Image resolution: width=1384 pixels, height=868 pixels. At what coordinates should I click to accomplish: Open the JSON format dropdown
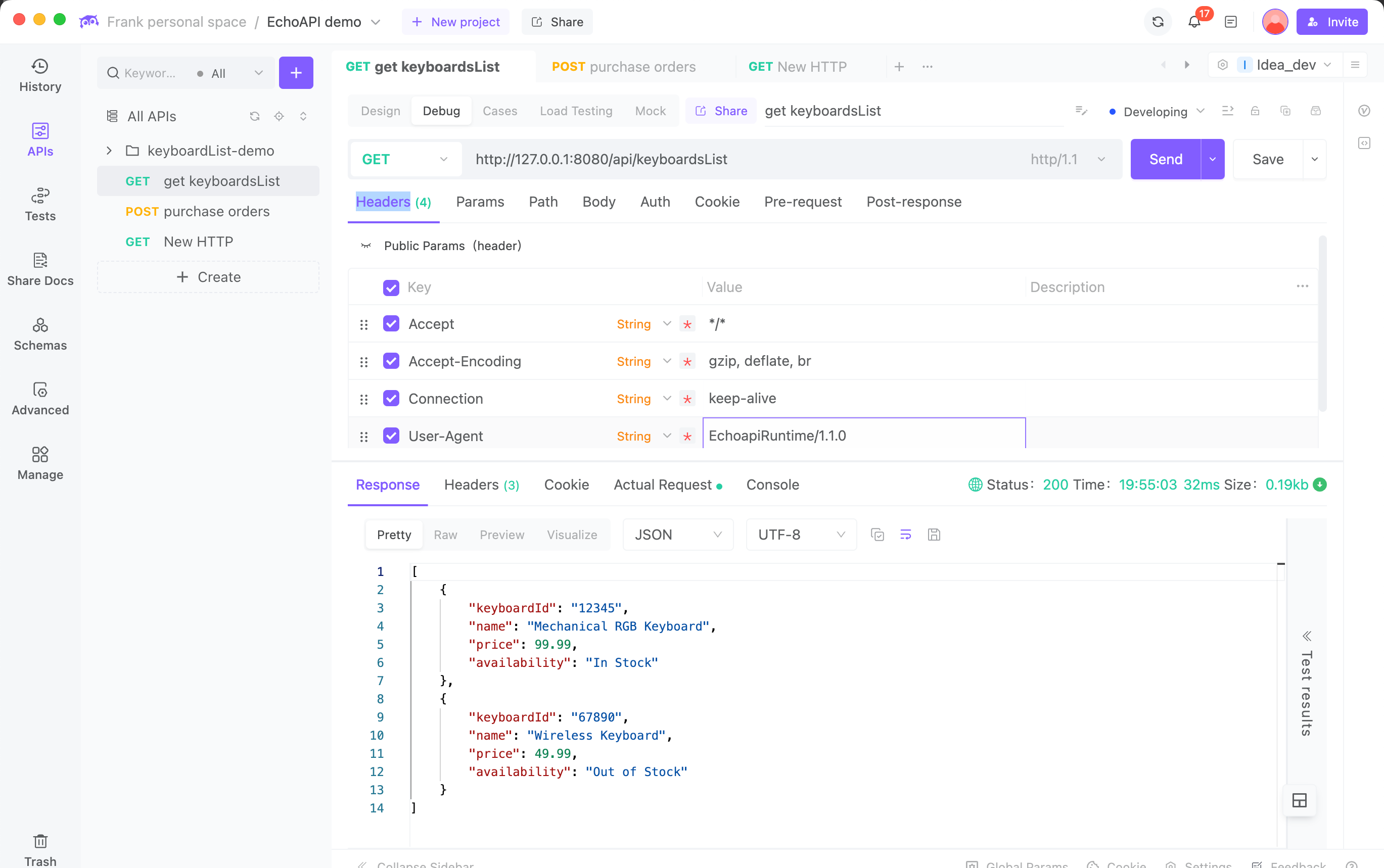click(678, 535)
